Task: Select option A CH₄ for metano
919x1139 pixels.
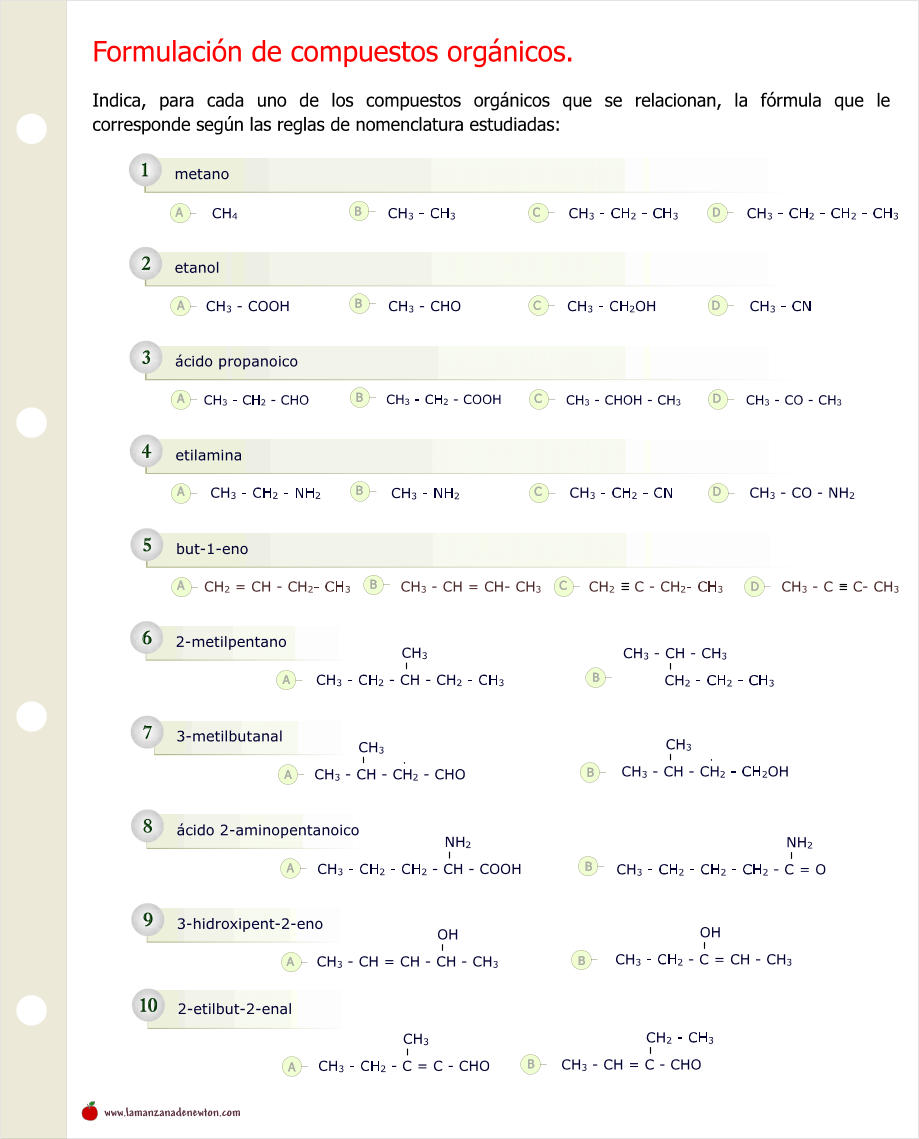Action: click(180, 213)
